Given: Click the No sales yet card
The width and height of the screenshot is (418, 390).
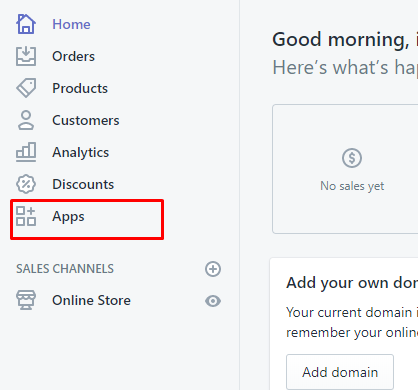Looking at the screenshot, I should point(345,169).
